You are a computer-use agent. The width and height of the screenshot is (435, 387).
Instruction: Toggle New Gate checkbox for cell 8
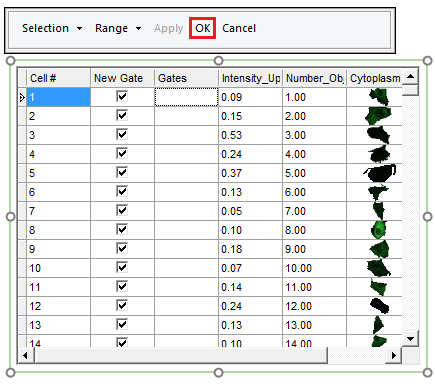tap(122, 230)
